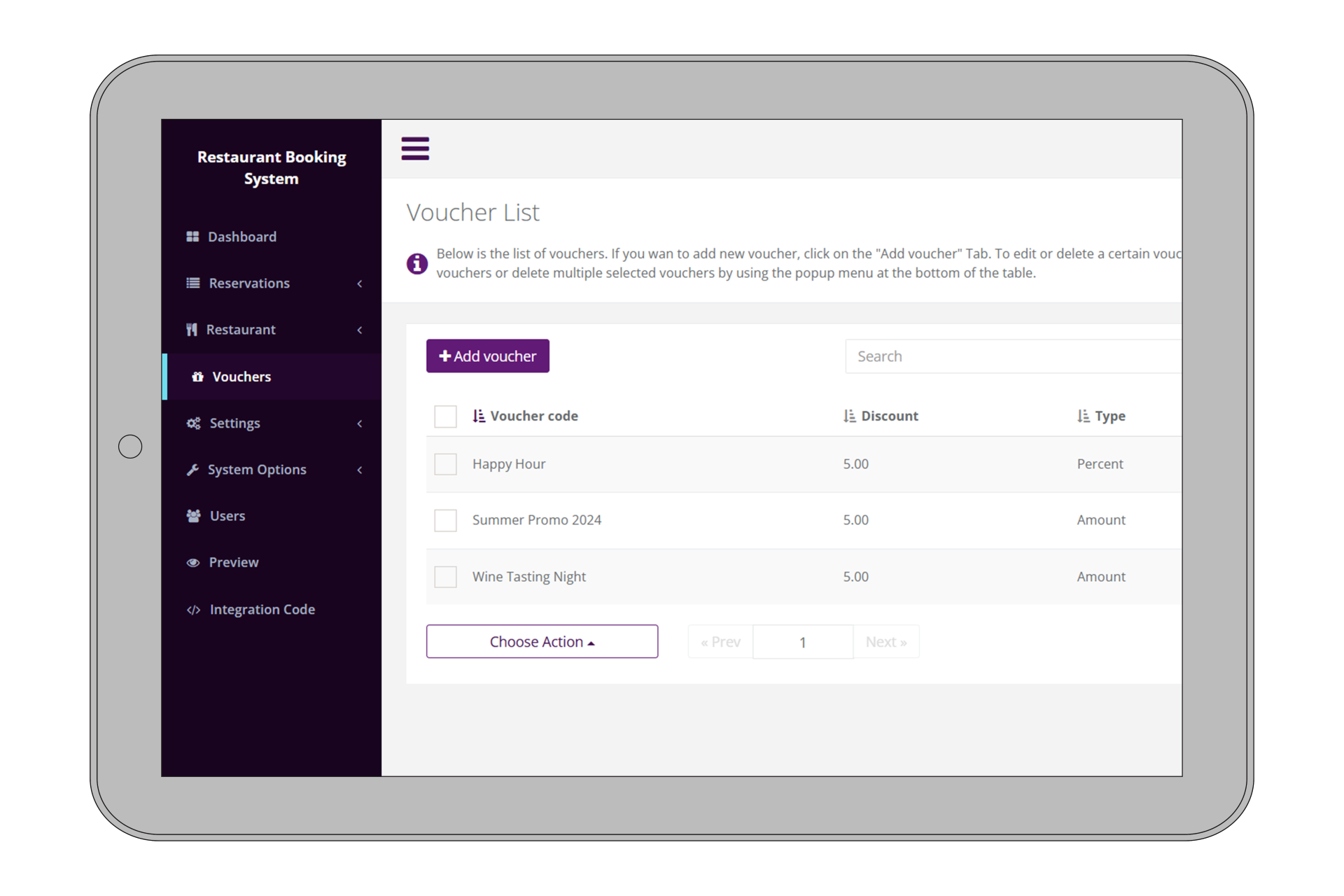Click the Vouchers gift icon
This screenshot has height=896, width=1344.
198,377
